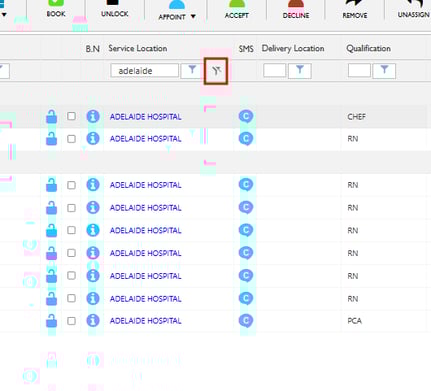The width and height of the screenshot is (431, 391).
Task: Click padlock in RN row directly above PCA
Action: click(x=51, y=299)
